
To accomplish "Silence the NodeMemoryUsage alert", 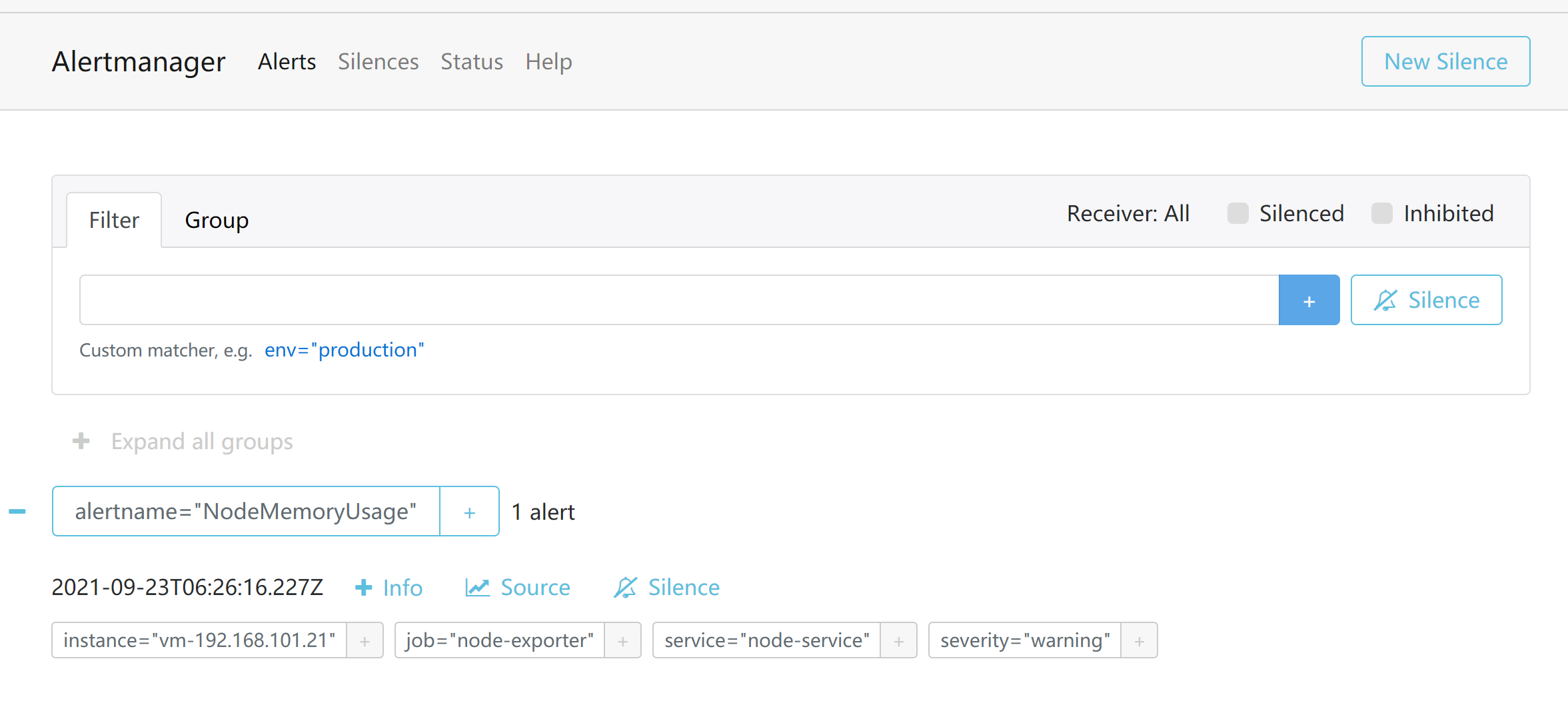I will 666,587.
